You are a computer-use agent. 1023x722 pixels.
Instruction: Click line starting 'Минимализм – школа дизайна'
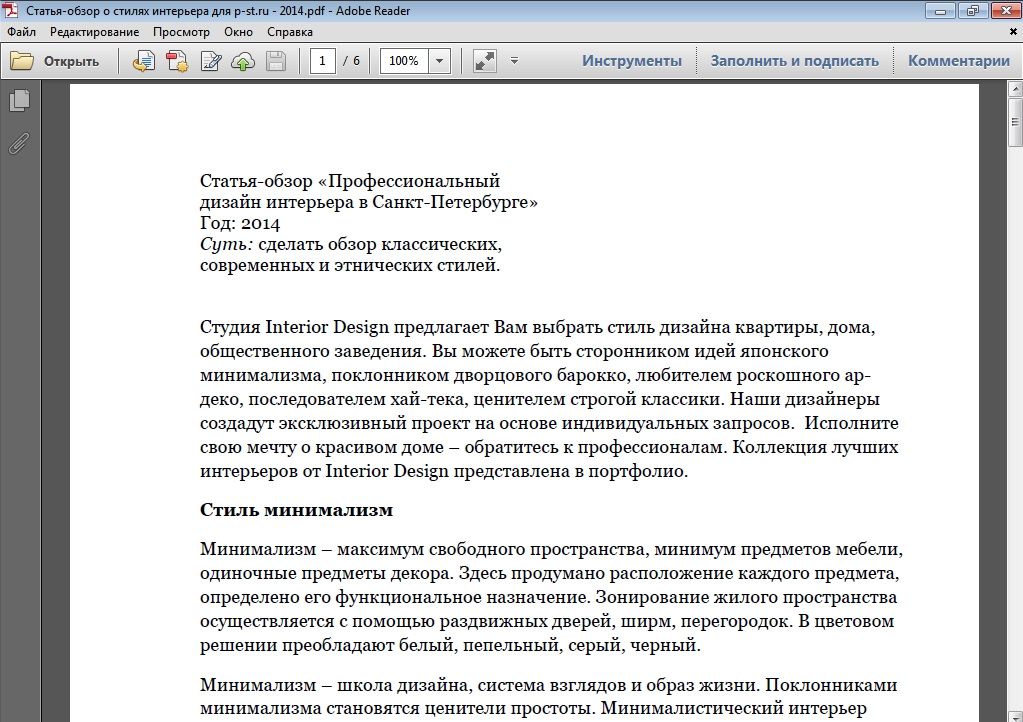click(x=549, y=685)
